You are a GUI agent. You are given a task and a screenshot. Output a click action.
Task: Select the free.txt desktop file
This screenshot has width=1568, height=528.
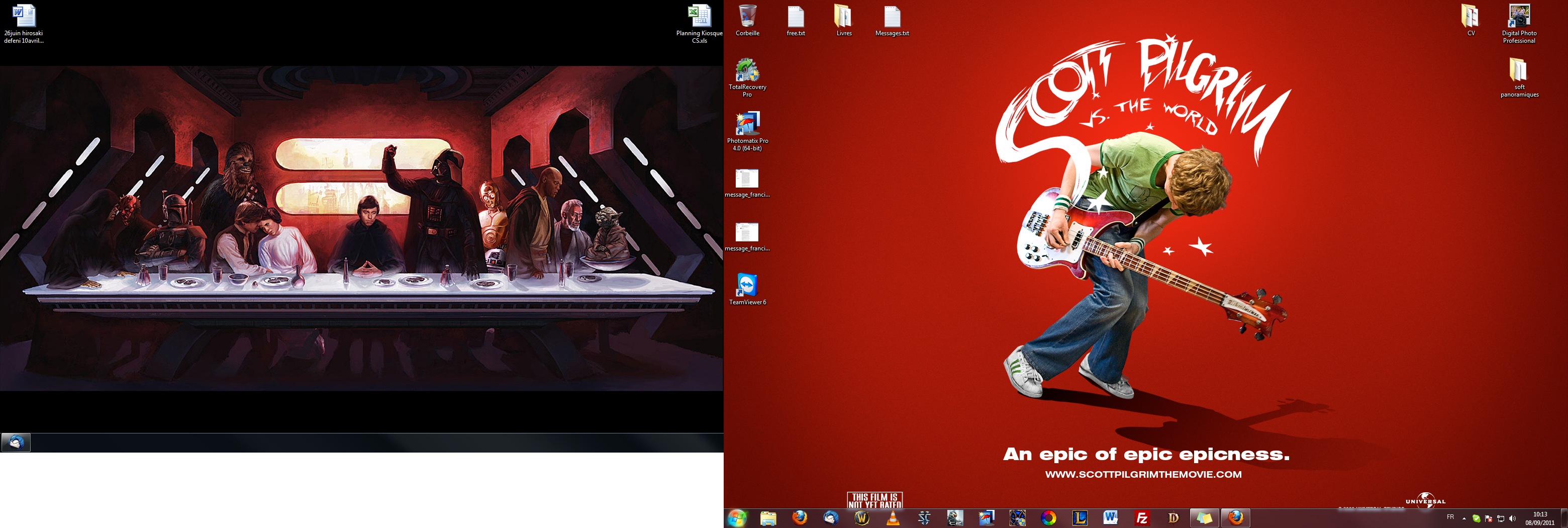[x=796, y=21]
